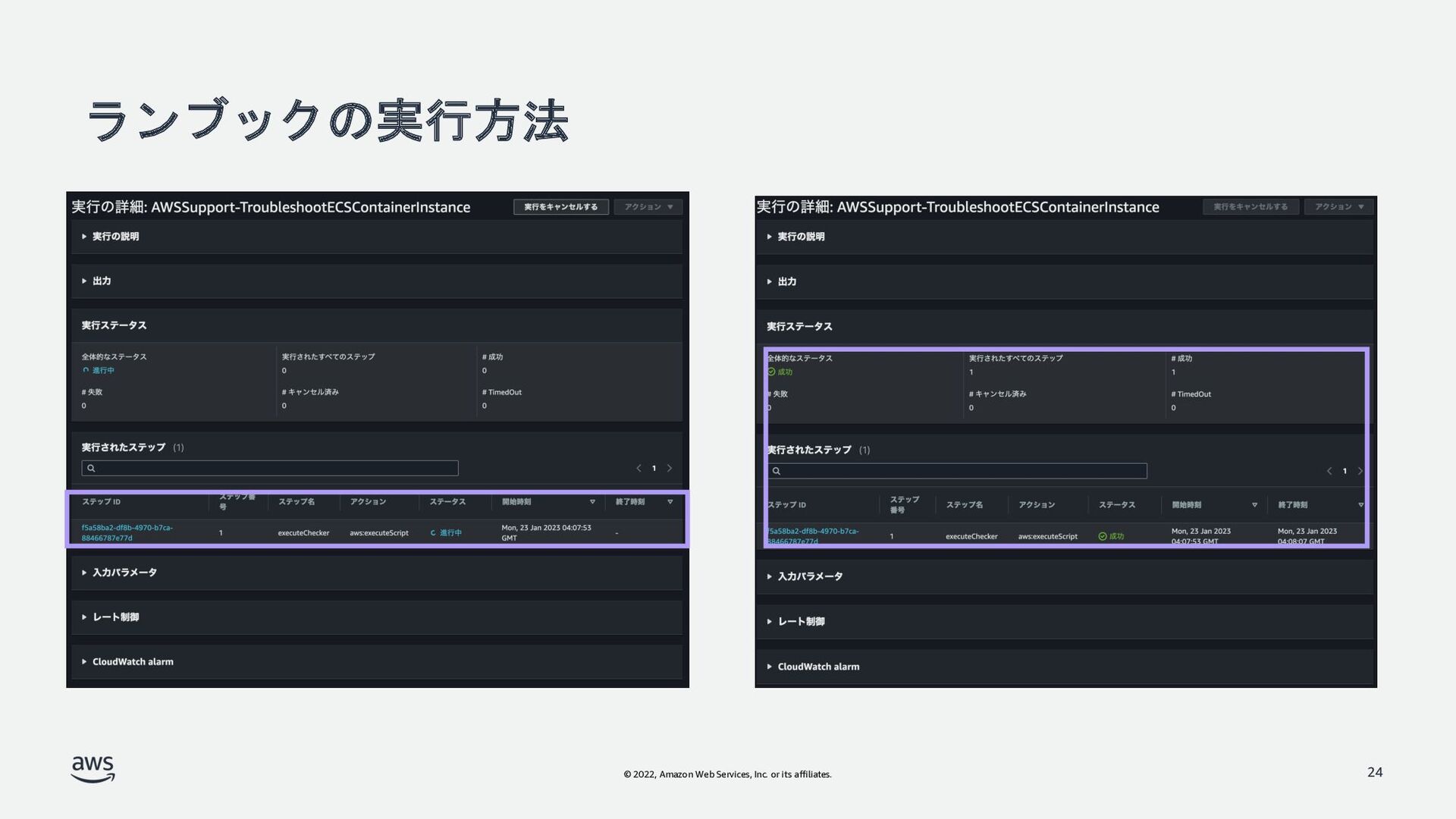Sort by 開始時刻 arrow in left panel
The width and height of the screenshot is (1456, 819).
[592, 502]
